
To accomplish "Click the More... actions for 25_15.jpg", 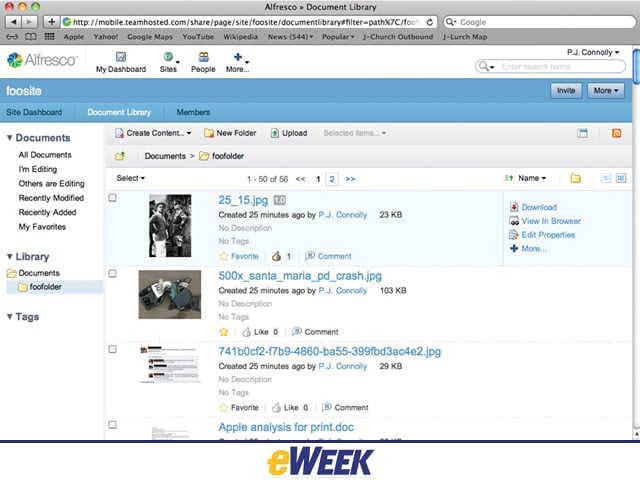I will pos(534,249).
